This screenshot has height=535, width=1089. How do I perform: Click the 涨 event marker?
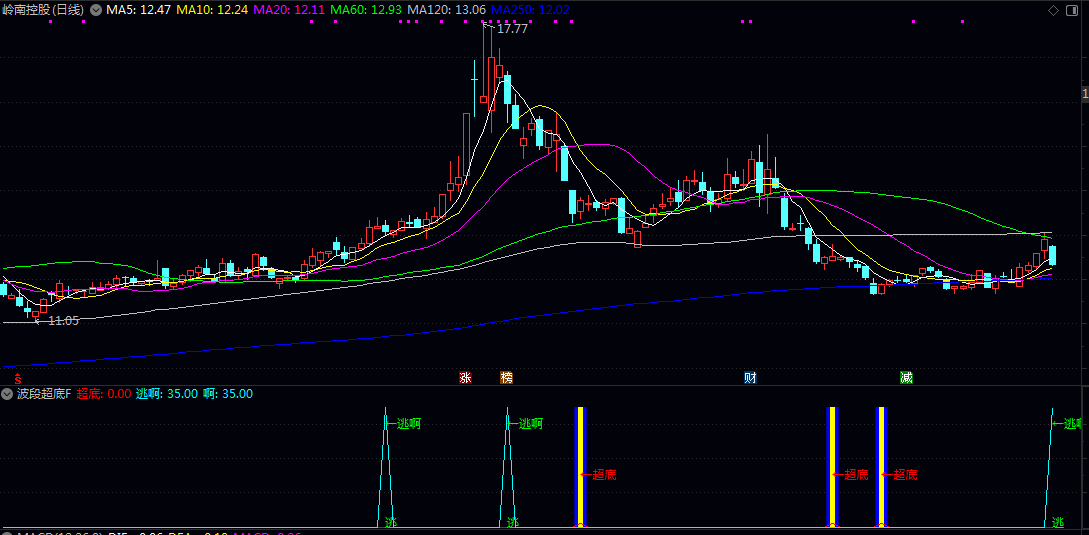[x=465, y=378]
